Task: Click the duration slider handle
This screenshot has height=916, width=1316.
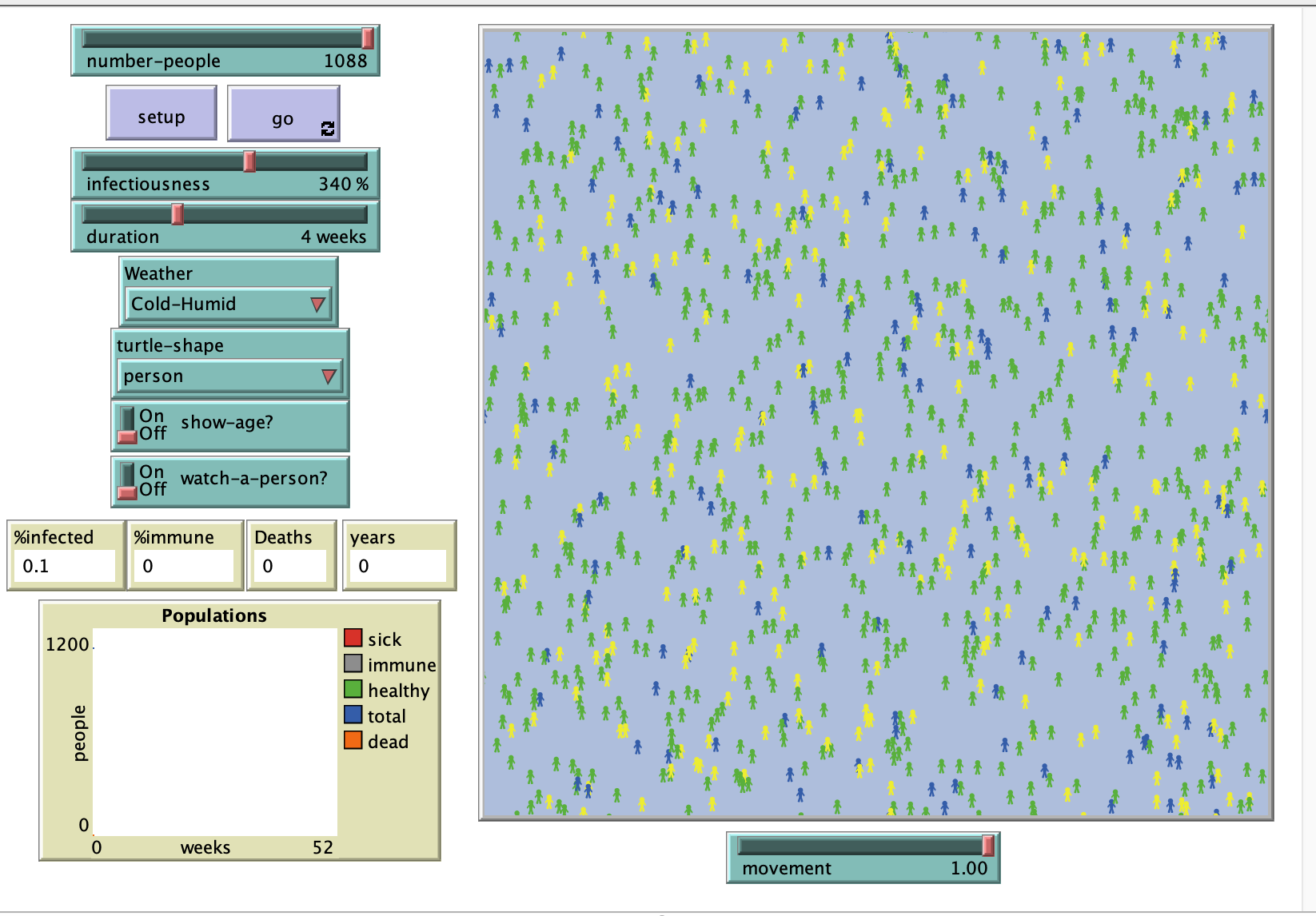Action: tap(177, 214)
